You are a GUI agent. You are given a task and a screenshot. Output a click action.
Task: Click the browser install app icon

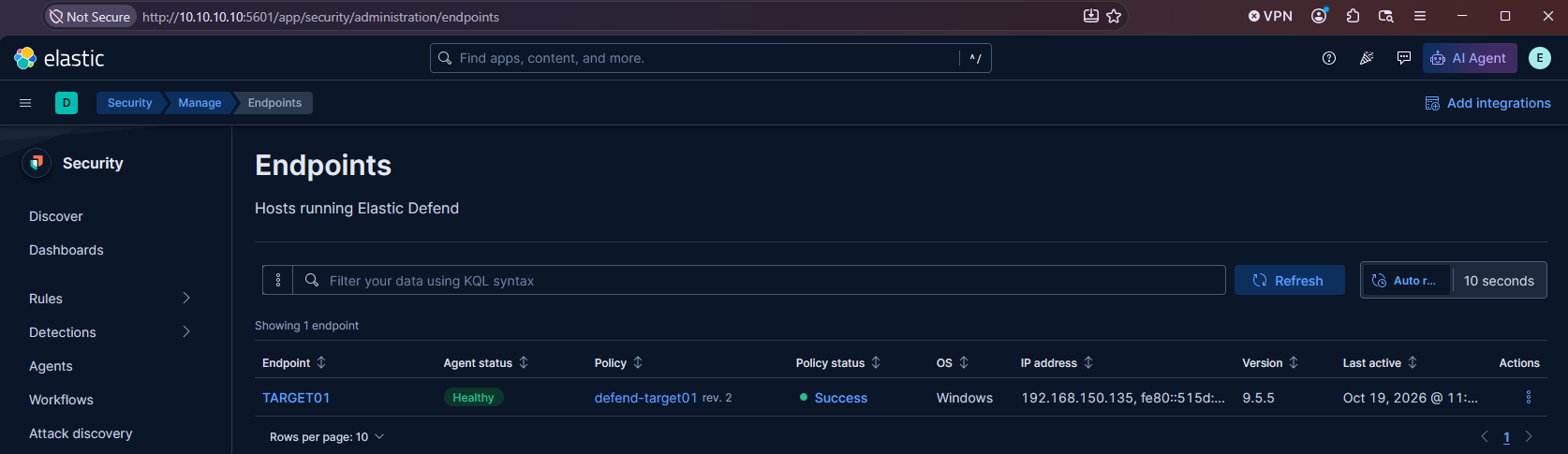(x=1090, y=16)
